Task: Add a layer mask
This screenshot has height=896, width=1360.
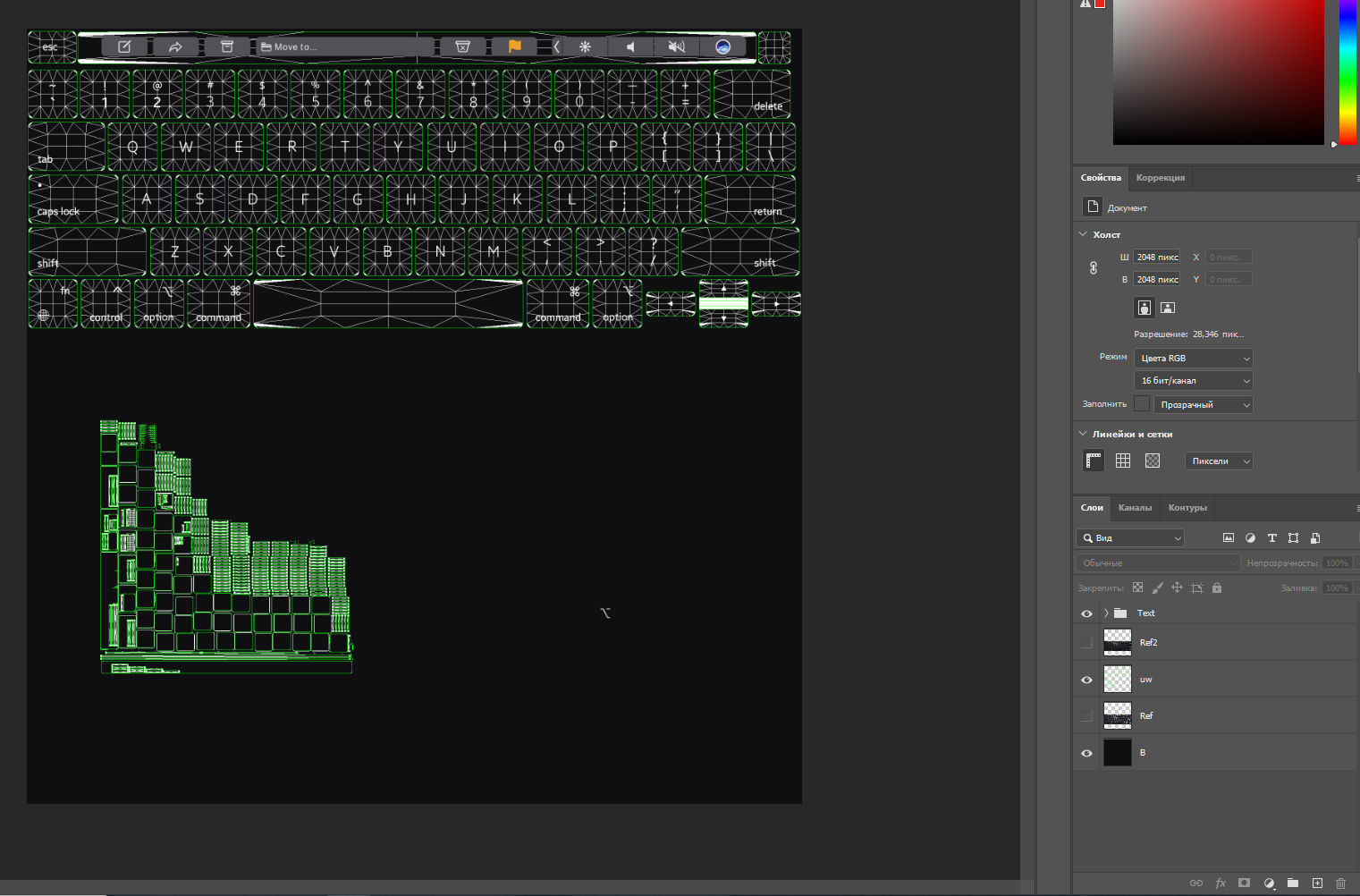Action: [x=1244, y=883]
